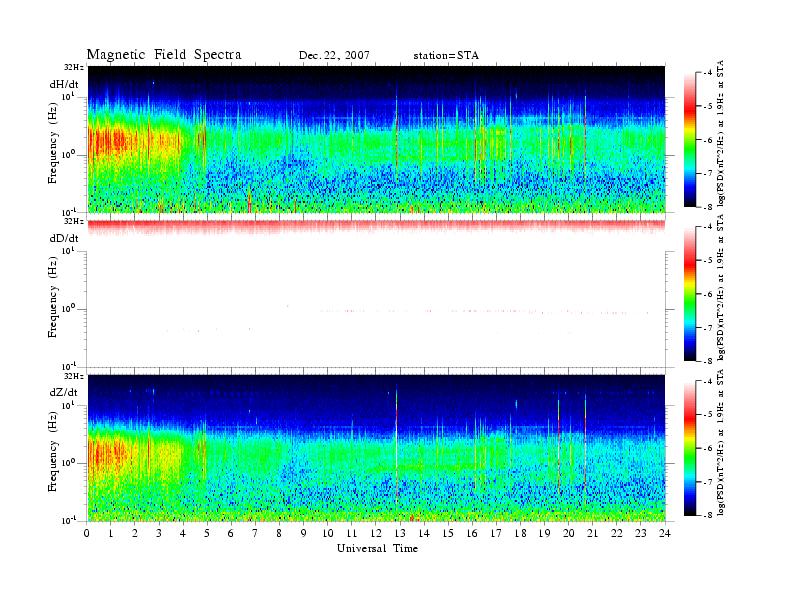
Task: Click the "dH/dt" panel label
Action: click(x=64, y=84)
